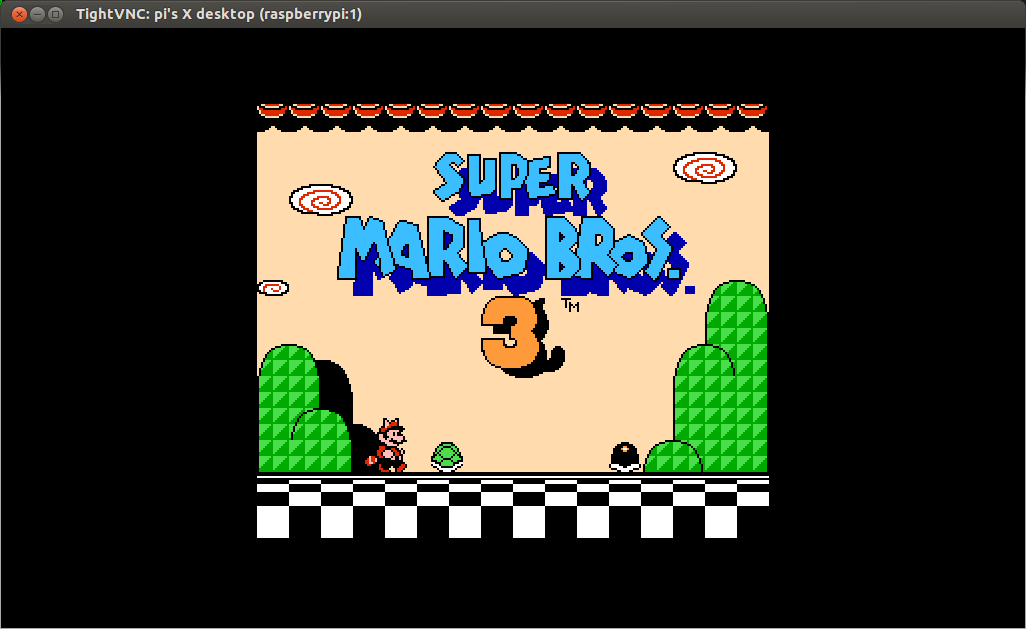The image size is (1026, 629).
Task: Click the large swirl cloud left of SUPER
Action: tap(321, 200)
